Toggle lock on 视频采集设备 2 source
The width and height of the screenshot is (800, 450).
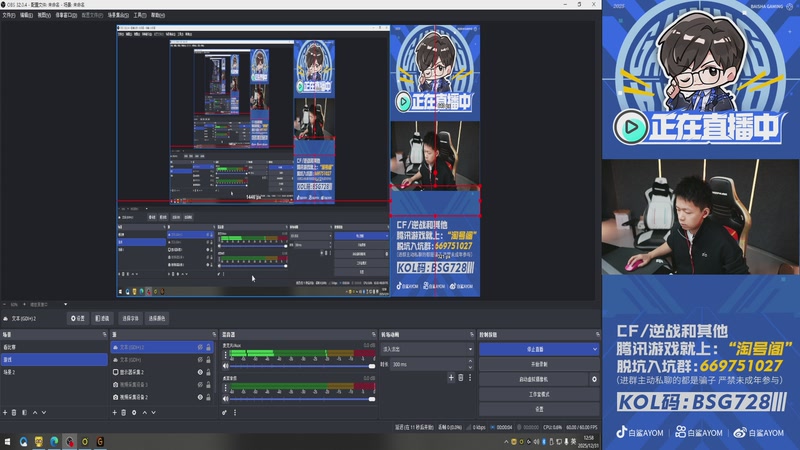pos(208,397)
